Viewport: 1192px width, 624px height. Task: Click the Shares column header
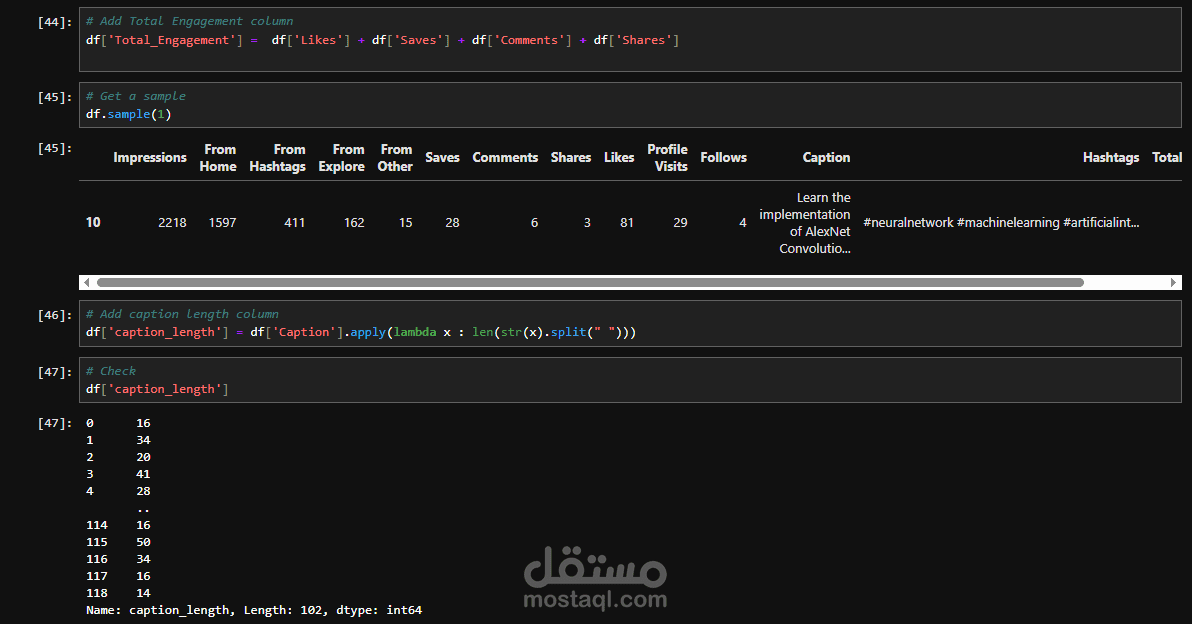[571, 157]
